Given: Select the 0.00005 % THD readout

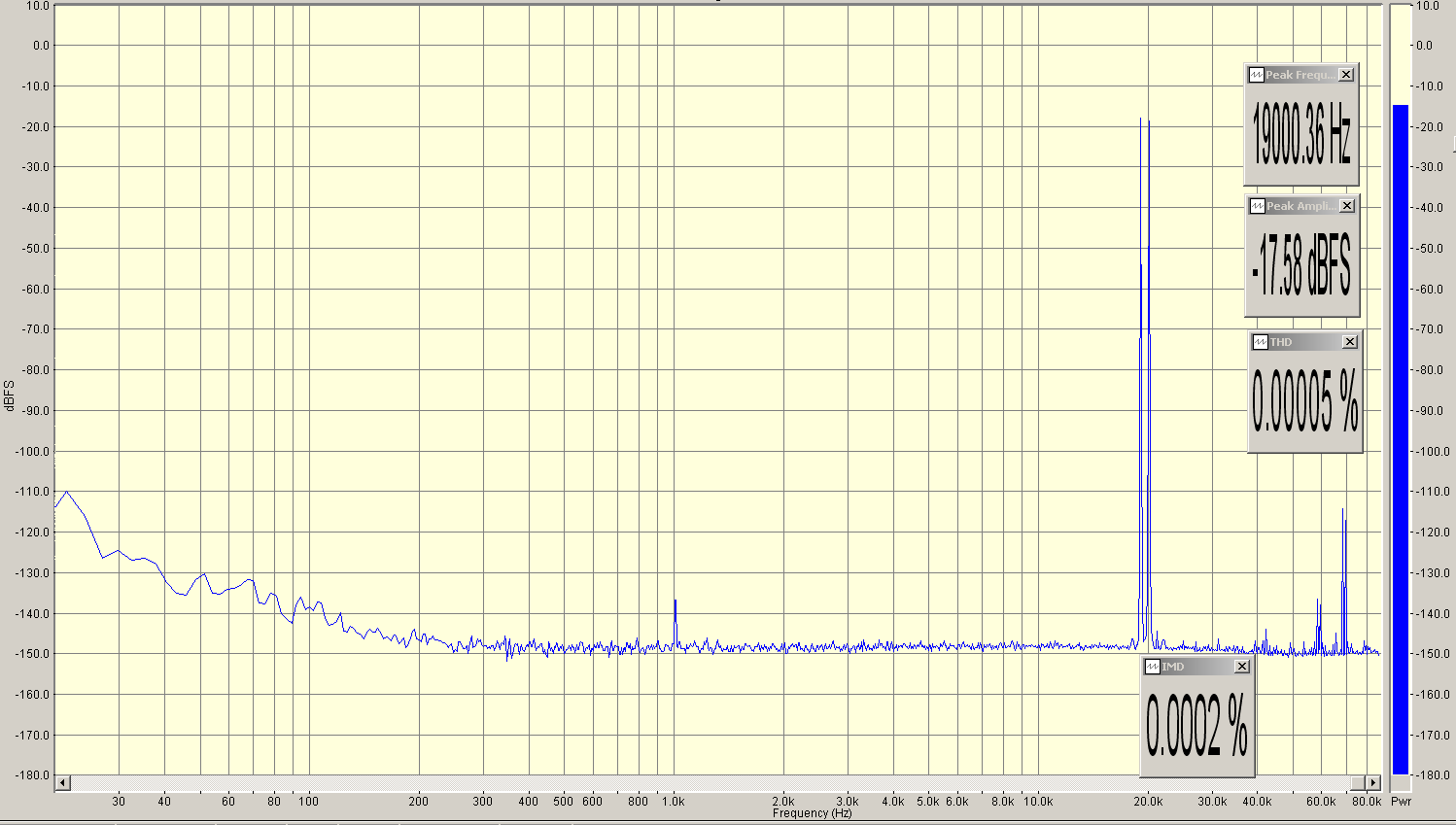Looking at the screenshot, I should pyautogui.click(x=1304, y=399).
